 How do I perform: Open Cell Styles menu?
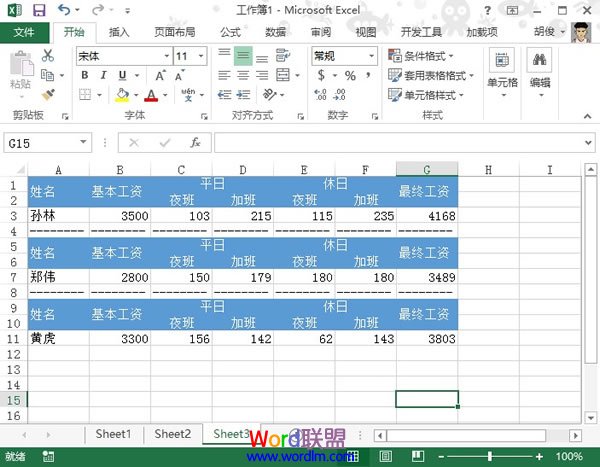[x=426, y=95]
